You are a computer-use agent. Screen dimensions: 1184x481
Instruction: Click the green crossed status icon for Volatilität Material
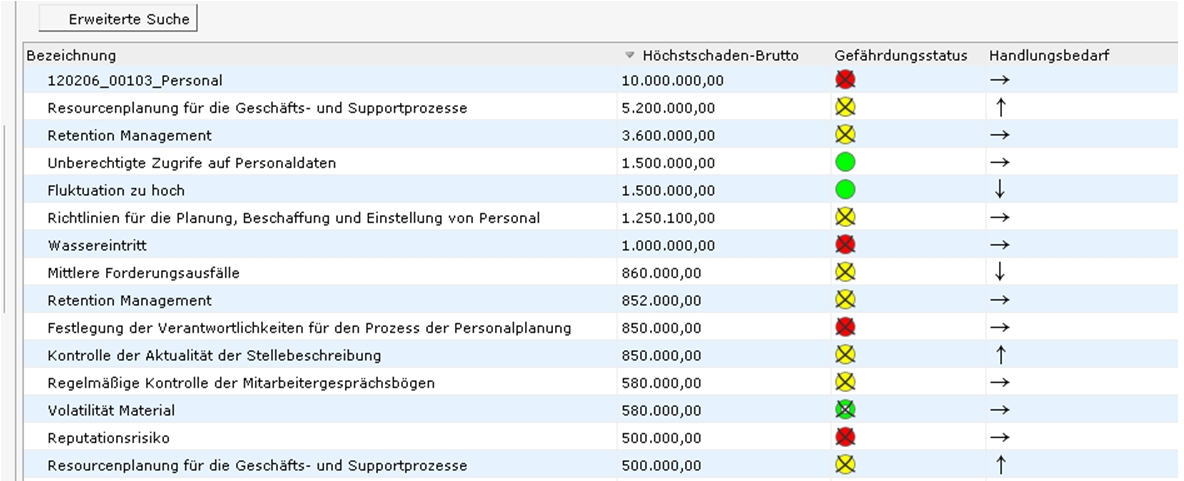pos(845,410)
